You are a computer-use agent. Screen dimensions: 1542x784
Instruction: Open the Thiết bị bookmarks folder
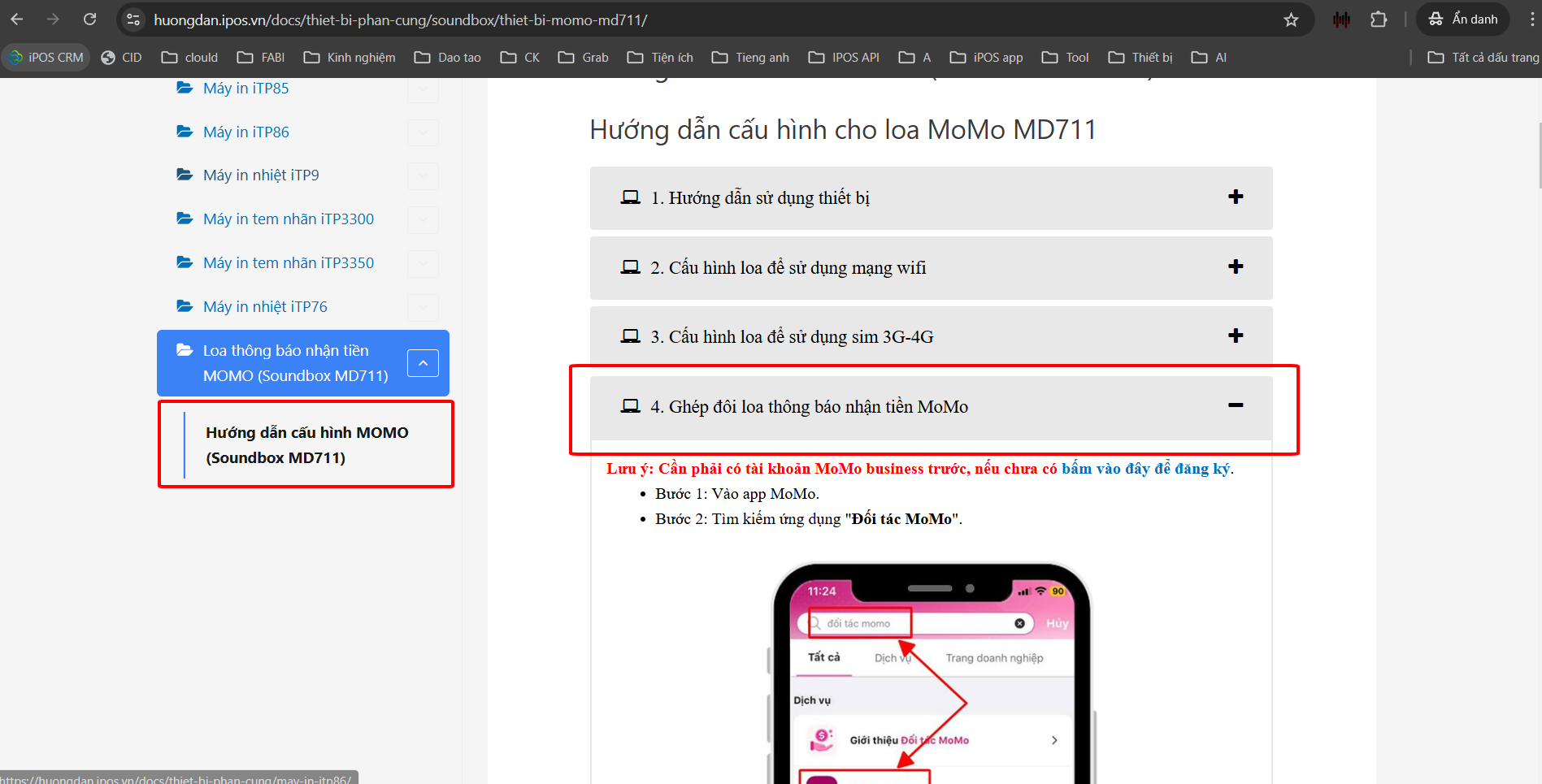click(1140, 58)
